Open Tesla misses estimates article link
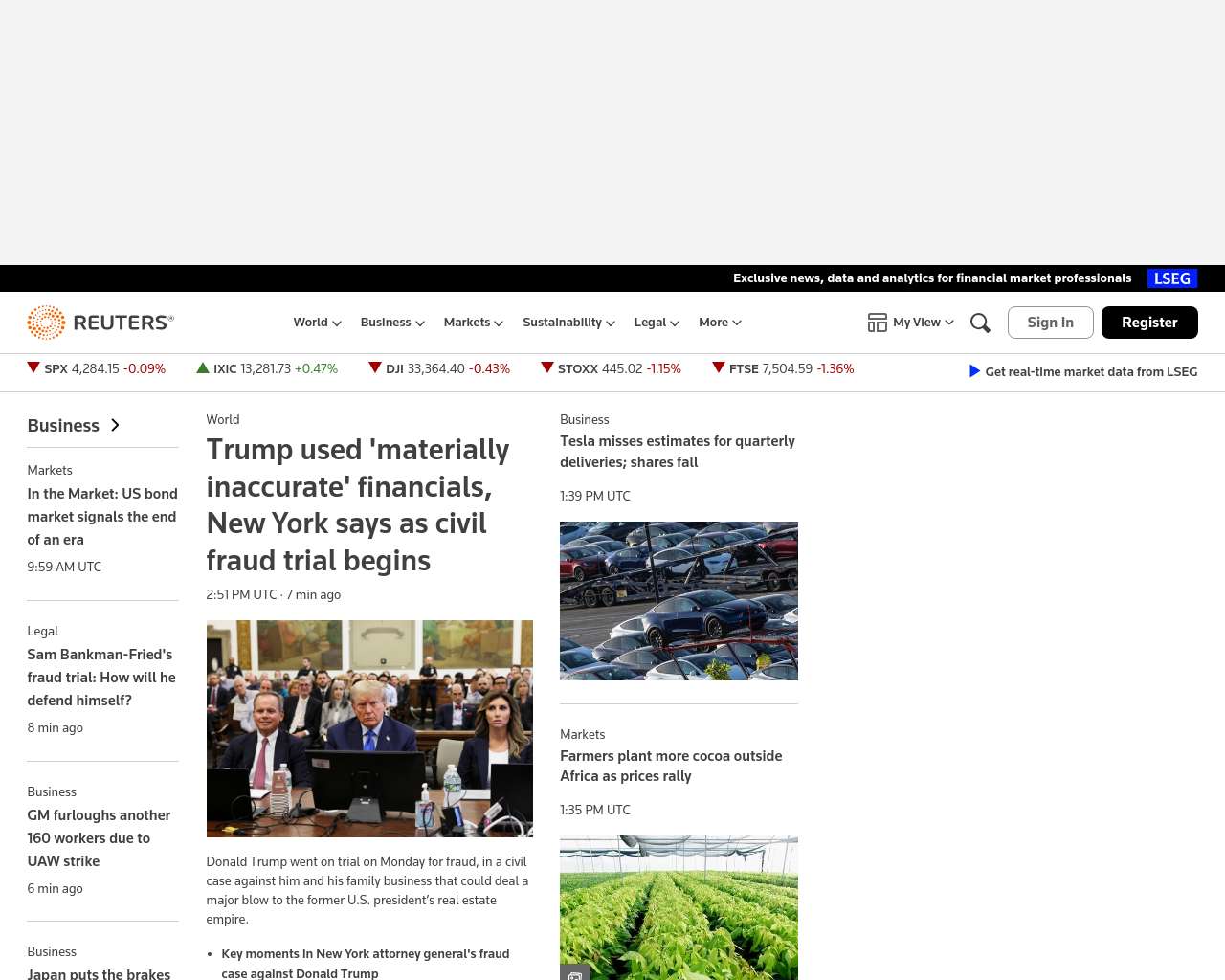 [x=678, y=452]
